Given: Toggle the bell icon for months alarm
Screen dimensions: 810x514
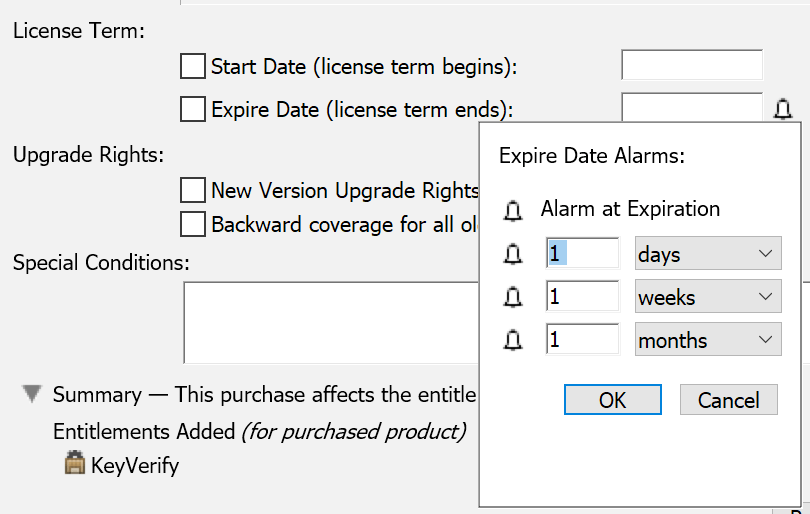Looking at the screenshot, I should (x=513, y=341).
